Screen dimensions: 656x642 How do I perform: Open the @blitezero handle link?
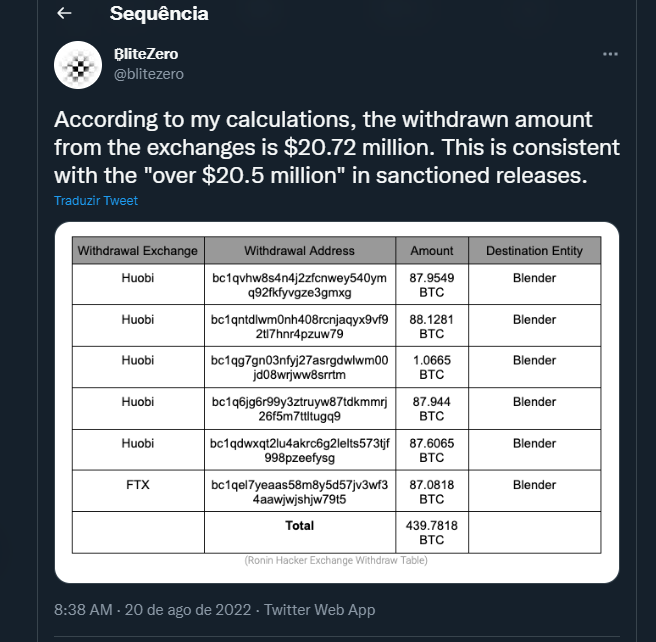click(149, 74)
